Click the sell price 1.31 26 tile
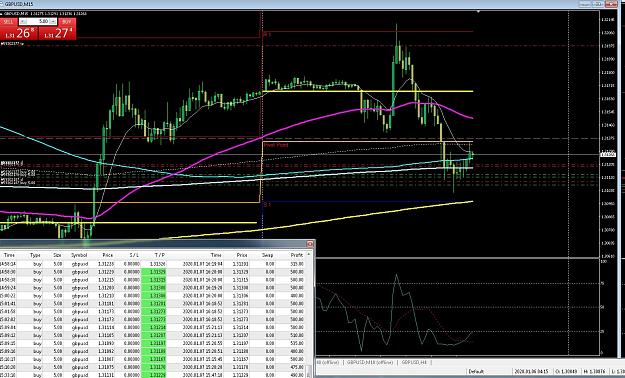Screen dimensions: 625x378 tap(19, 33)
